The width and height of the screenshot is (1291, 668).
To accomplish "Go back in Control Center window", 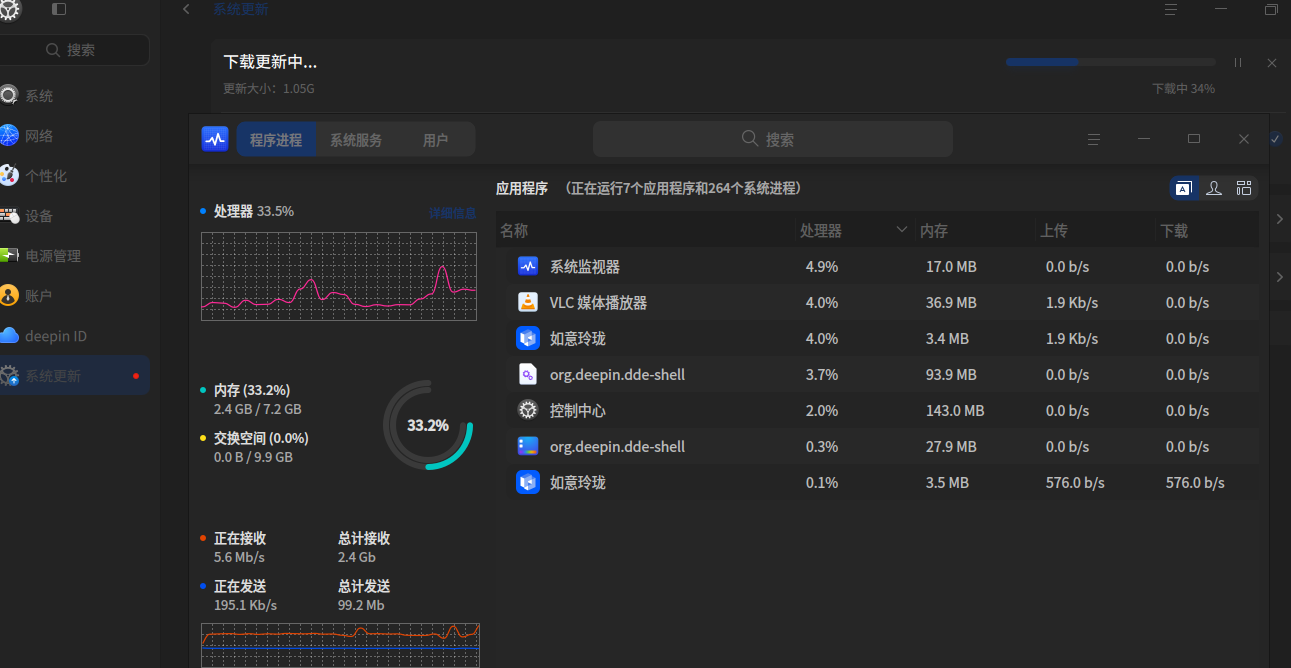I will point(186,9).
